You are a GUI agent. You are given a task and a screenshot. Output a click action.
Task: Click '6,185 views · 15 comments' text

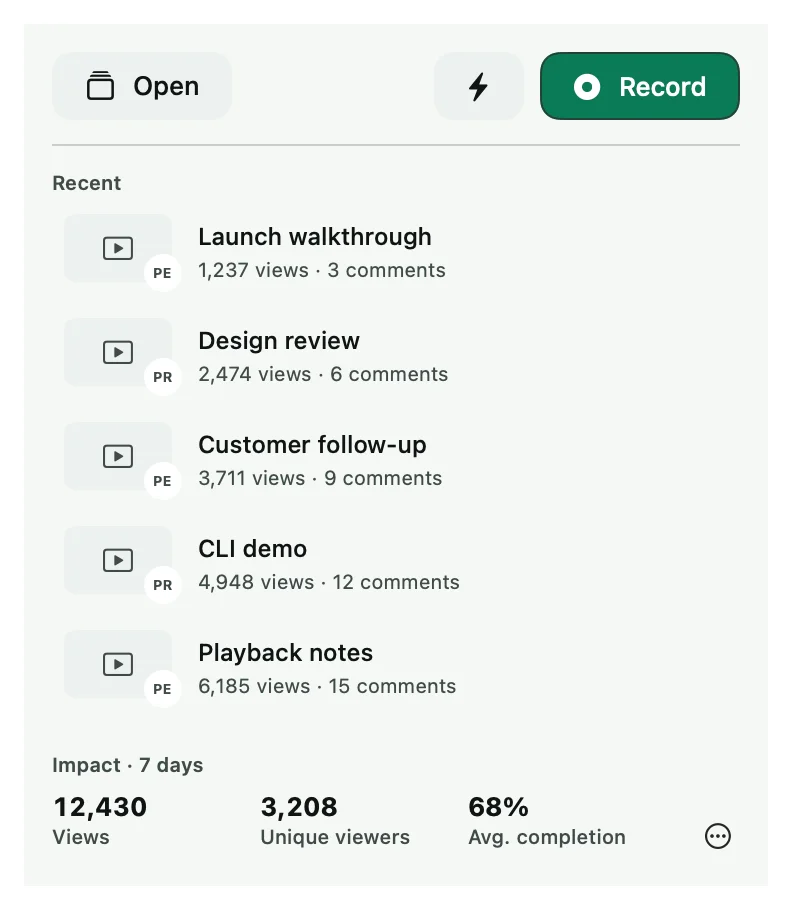tap(327, 686)
